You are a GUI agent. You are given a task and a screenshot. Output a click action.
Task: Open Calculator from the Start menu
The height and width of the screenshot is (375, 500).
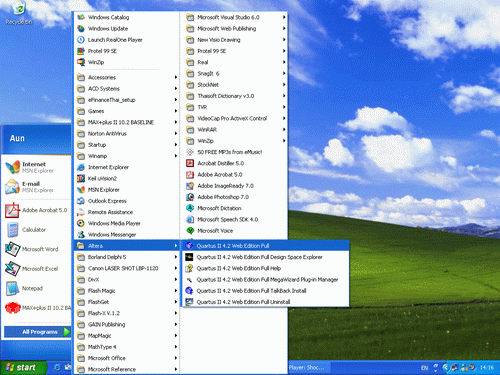click(37, 230)
